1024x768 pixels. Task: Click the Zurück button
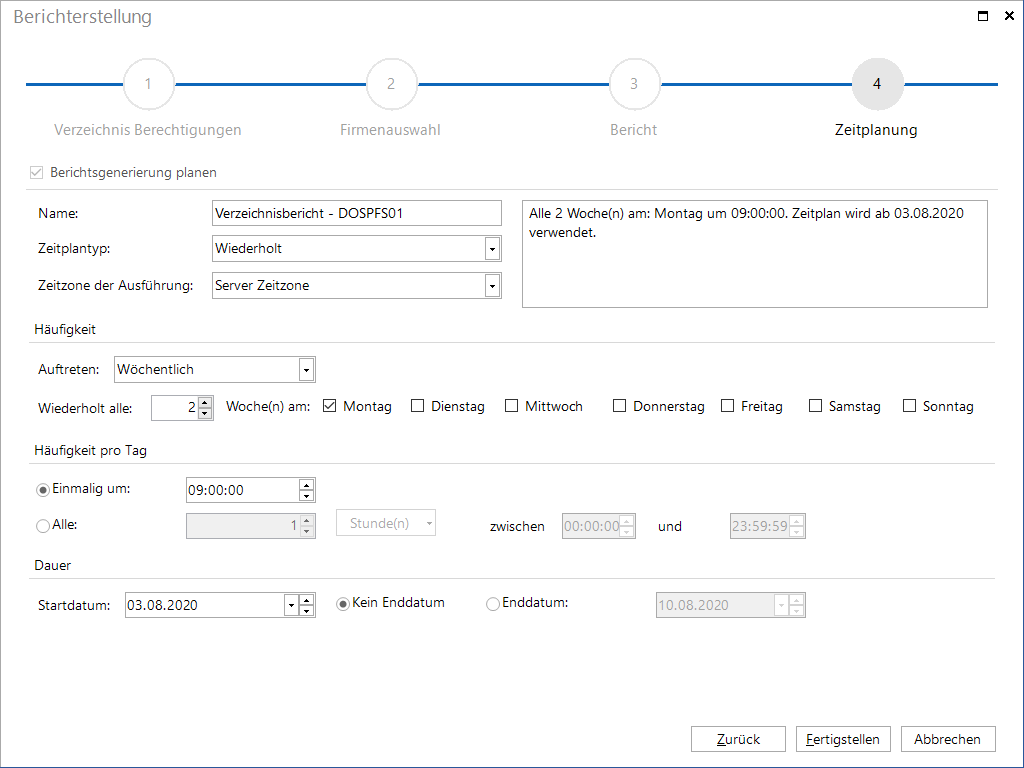739,739
